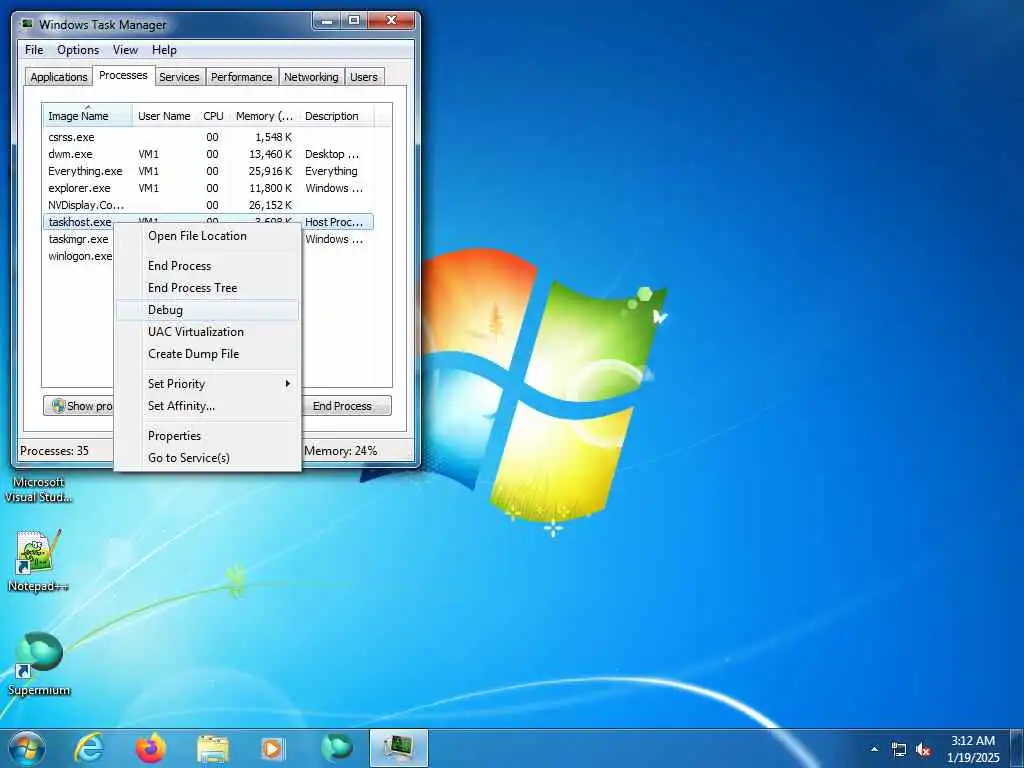Choose Create Dump File
Viewport: 1024px width, 768px height.
pyautogui.click(x=208, y=354)
